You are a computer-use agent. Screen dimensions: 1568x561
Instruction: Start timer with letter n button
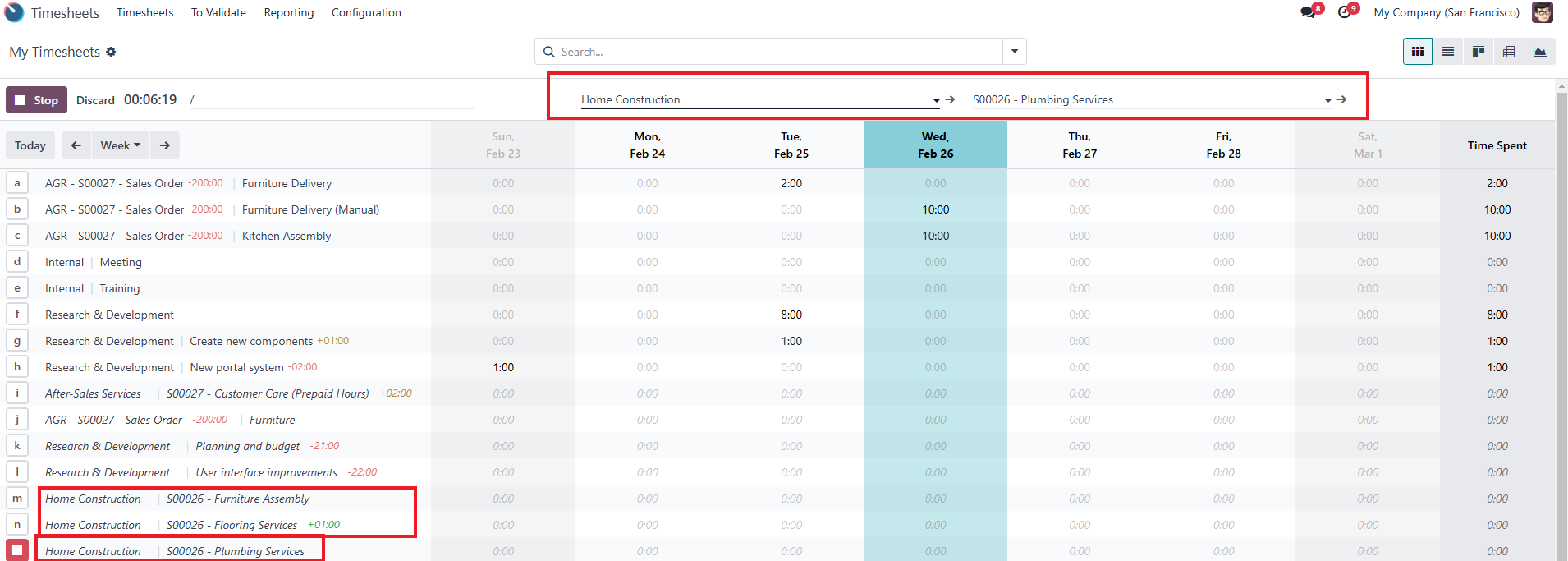(x=17, y=524)
